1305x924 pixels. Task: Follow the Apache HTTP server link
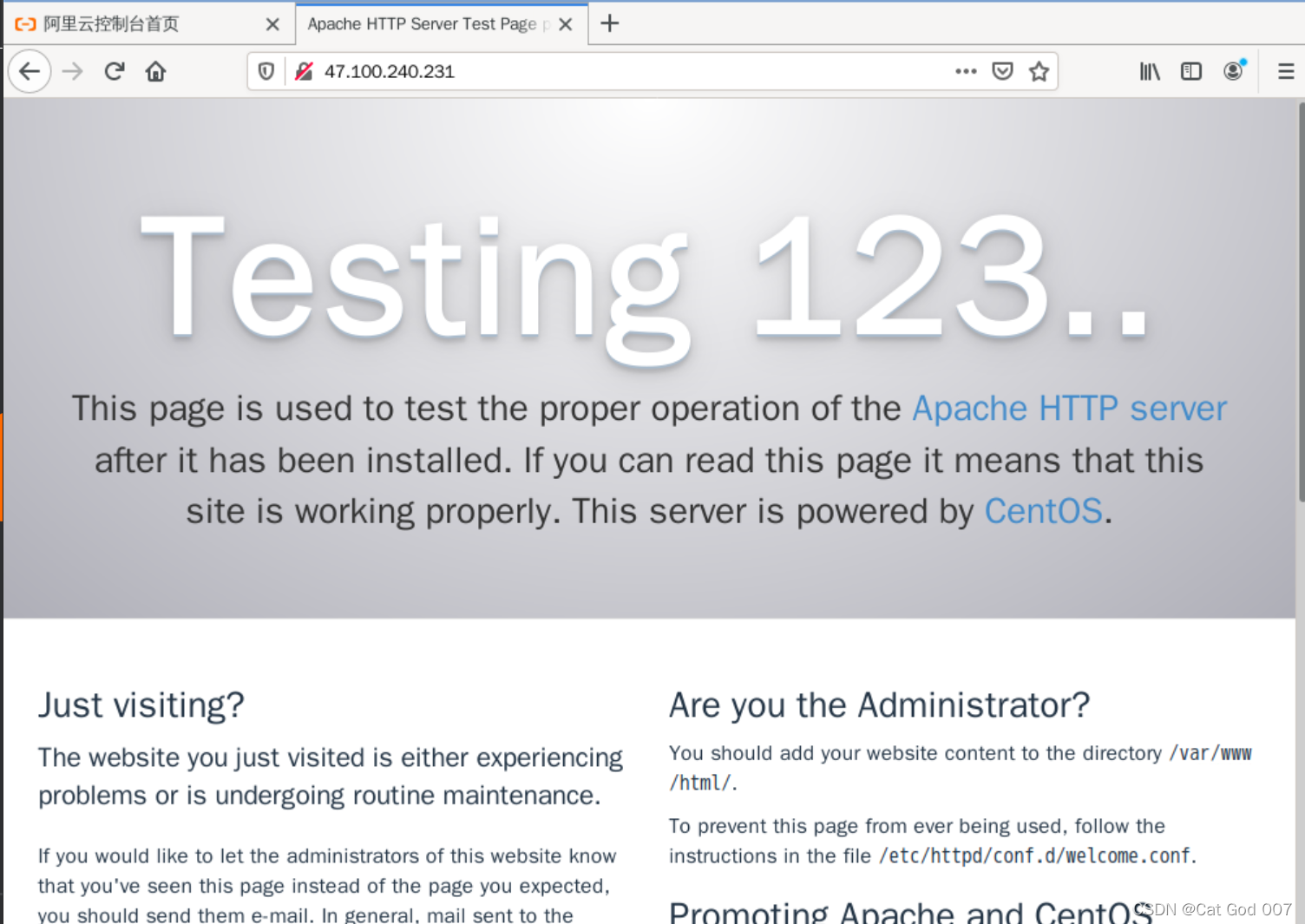[1069, 409]
